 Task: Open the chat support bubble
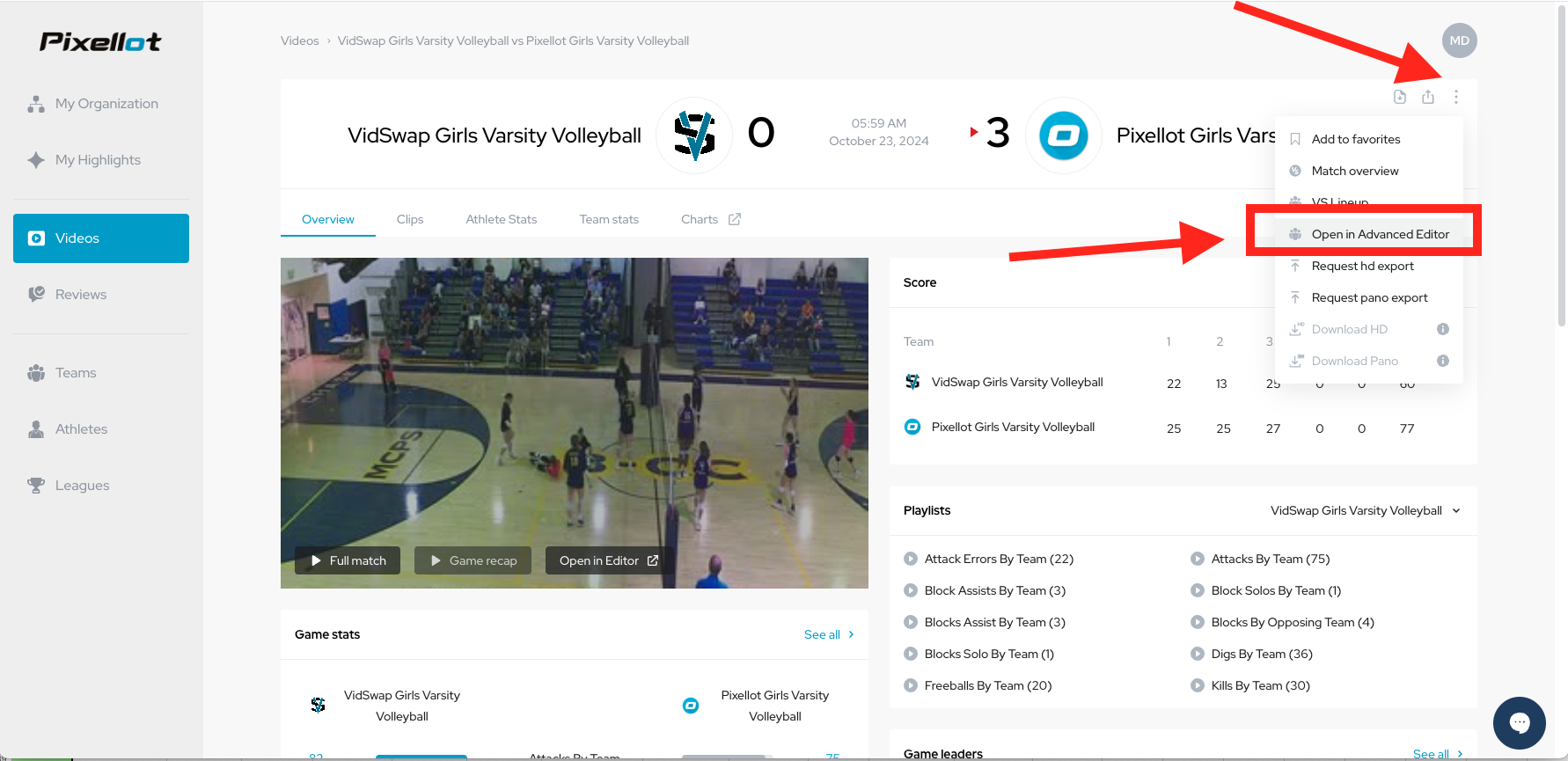coord(1520,723)
